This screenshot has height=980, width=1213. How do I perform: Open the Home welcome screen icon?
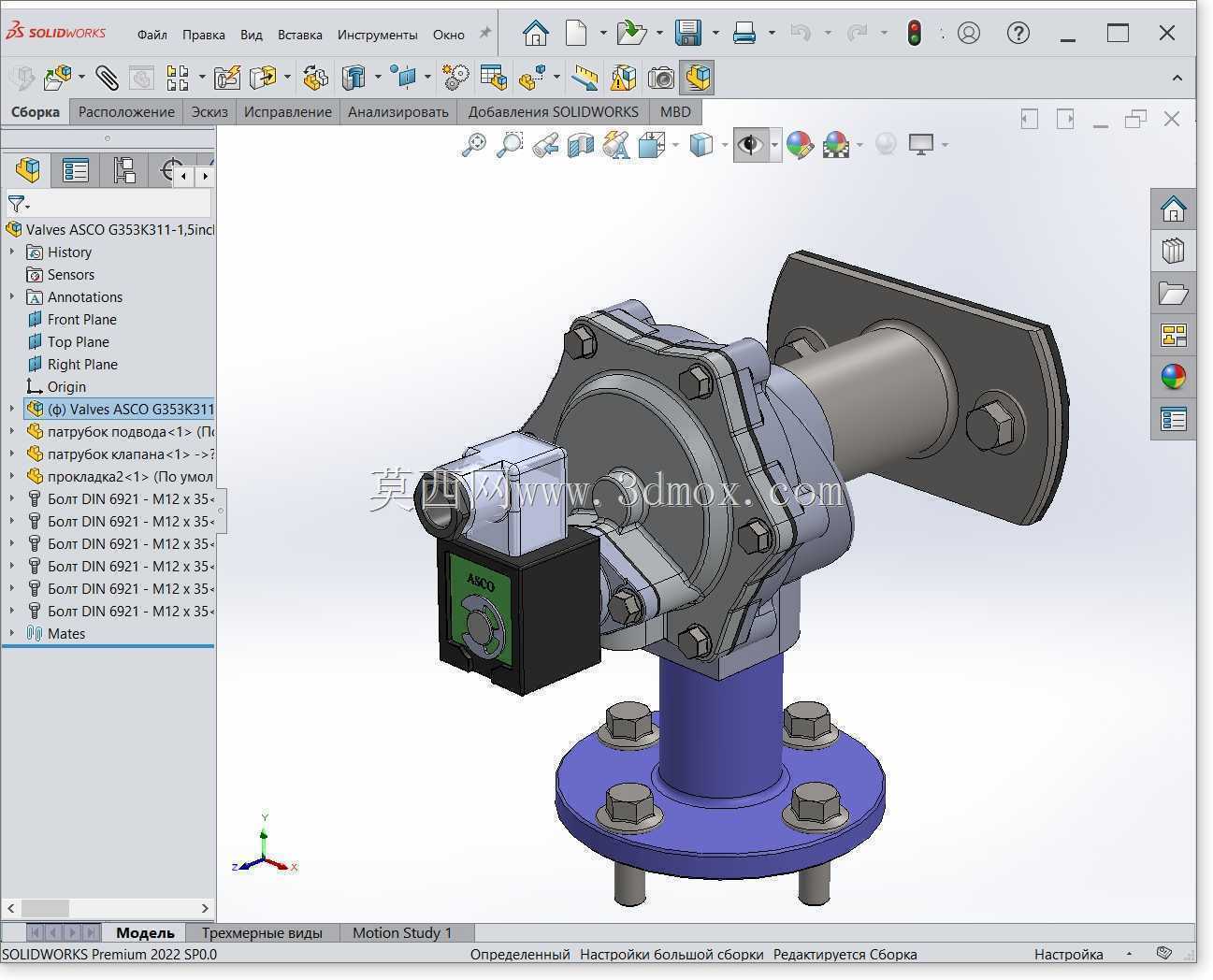click(535, 34)
